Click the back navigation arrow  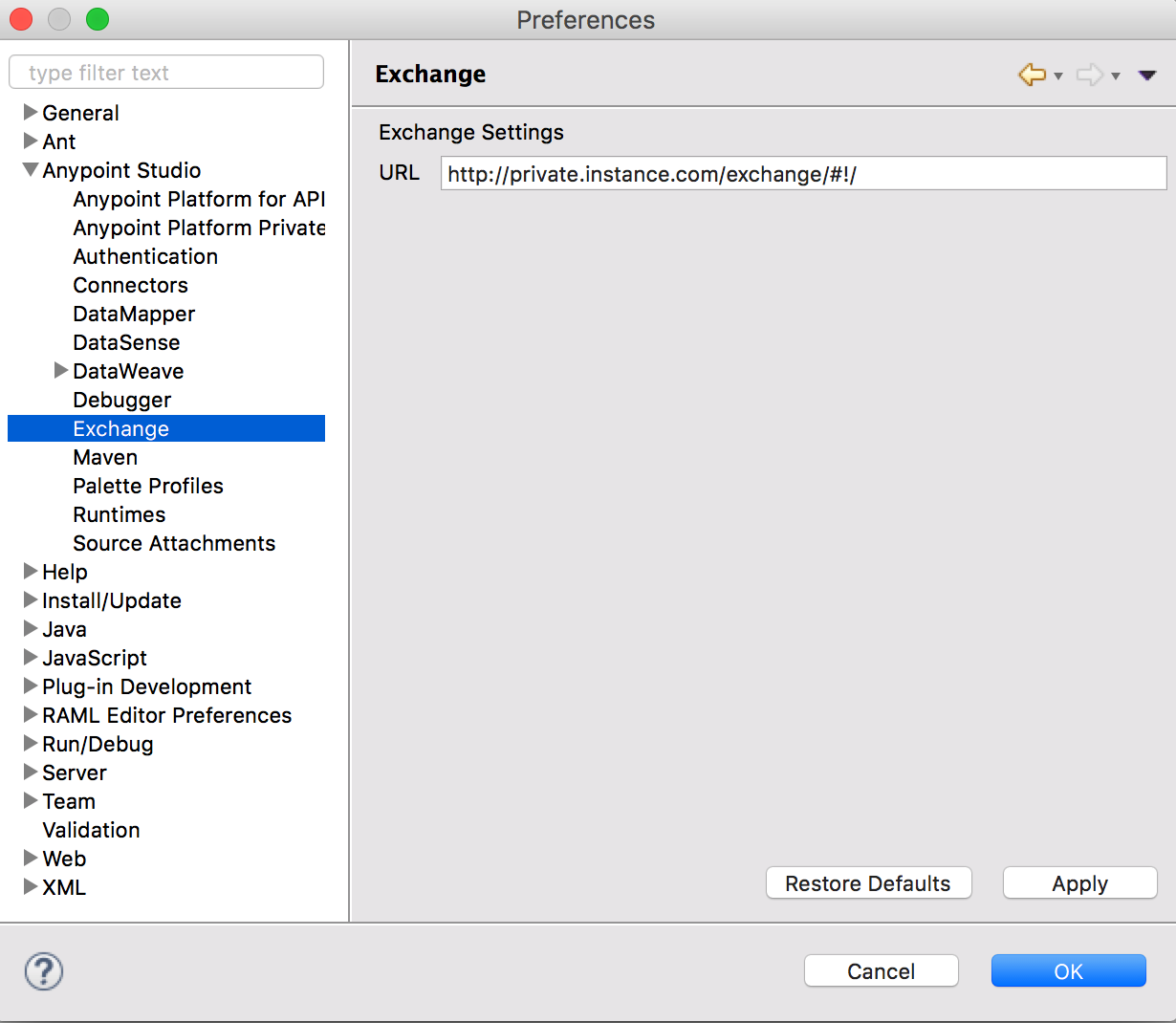coord(1031,74)
